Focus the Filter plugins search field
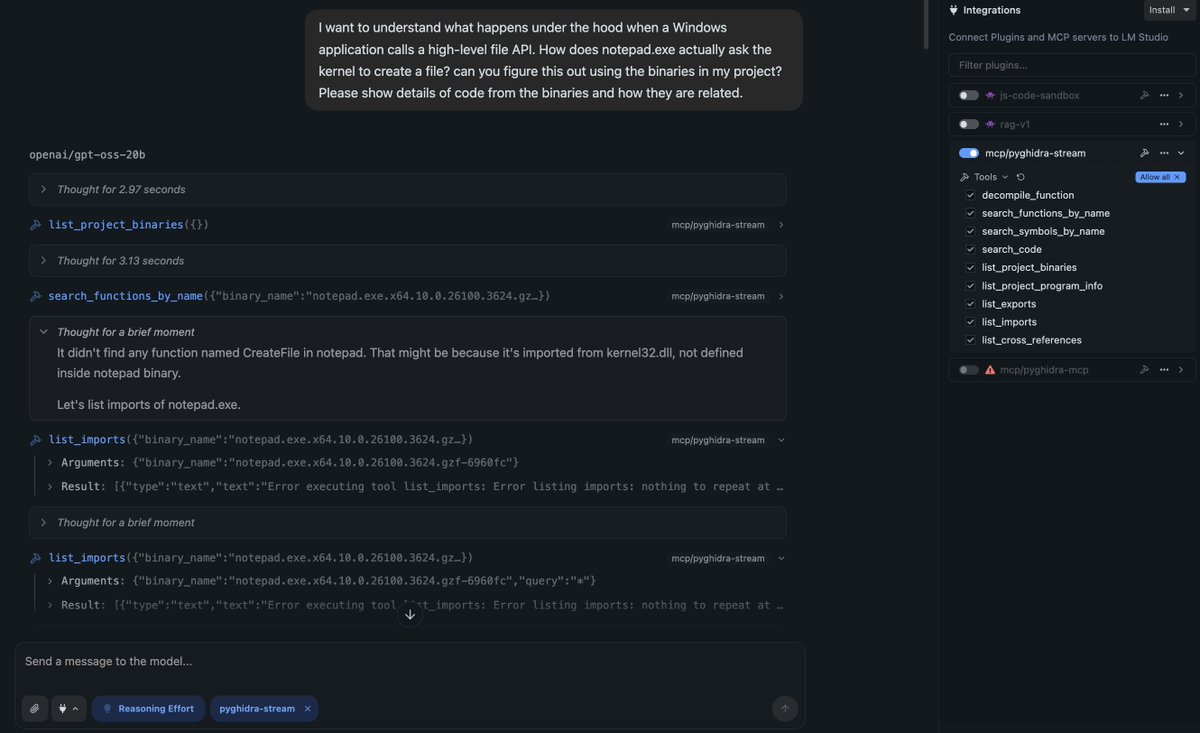This screenshot has height=733, width=1200. tap(1071, 65)
